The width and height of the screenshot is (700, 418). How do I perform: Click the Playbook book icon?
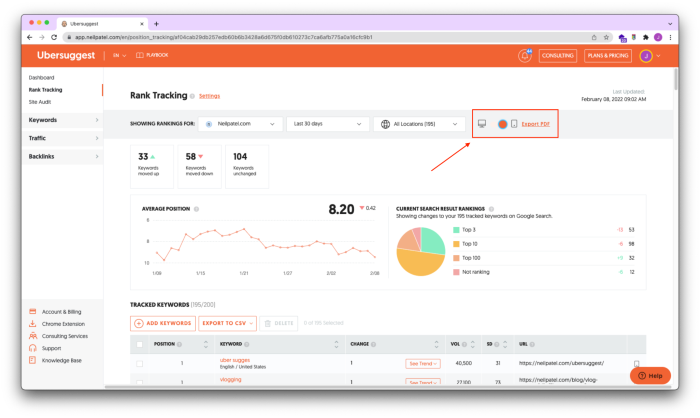[140, 55]
